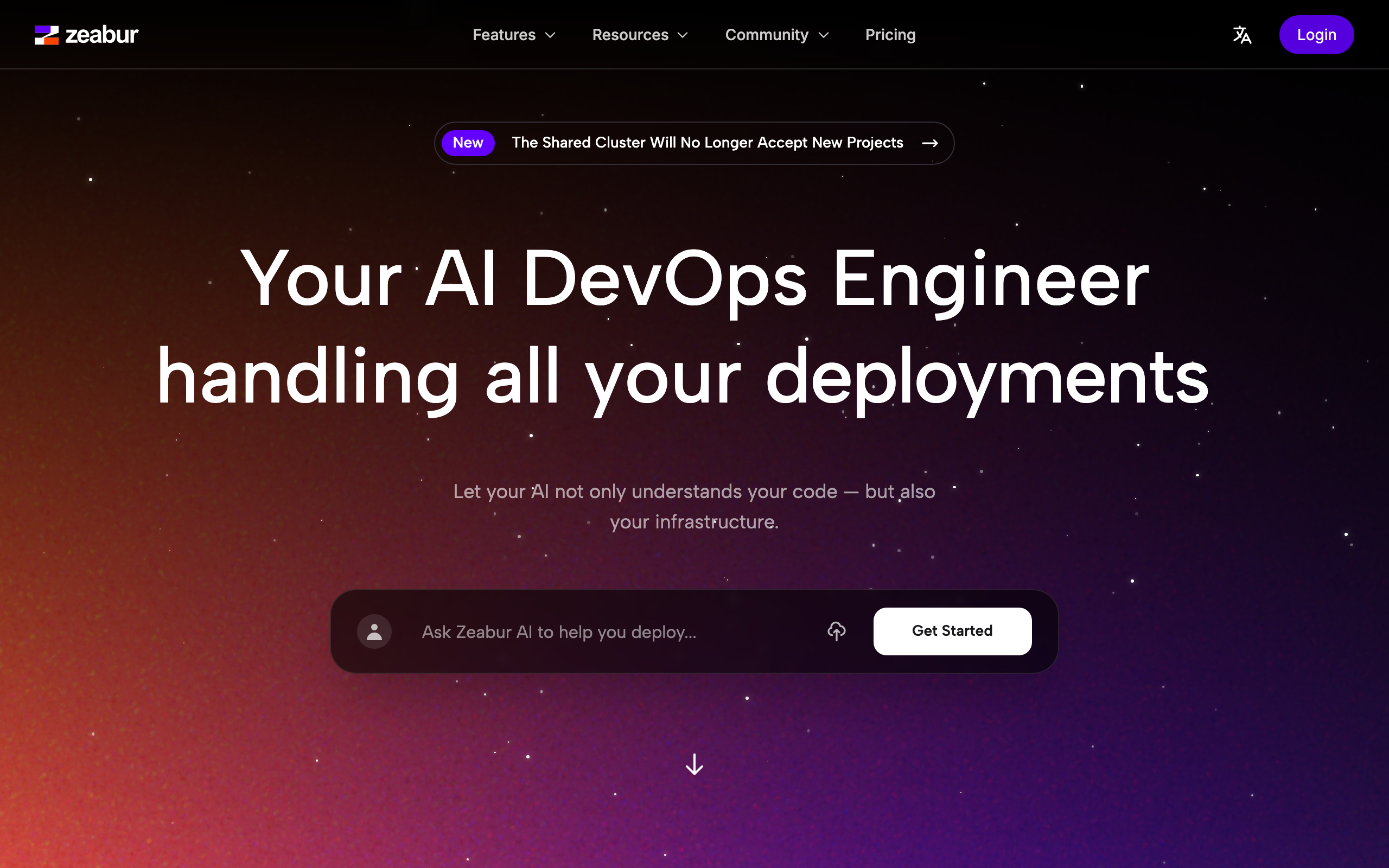
Task: Click the right arrow in announcement banner
Action: pyautogui.click(x=930, y=143)
